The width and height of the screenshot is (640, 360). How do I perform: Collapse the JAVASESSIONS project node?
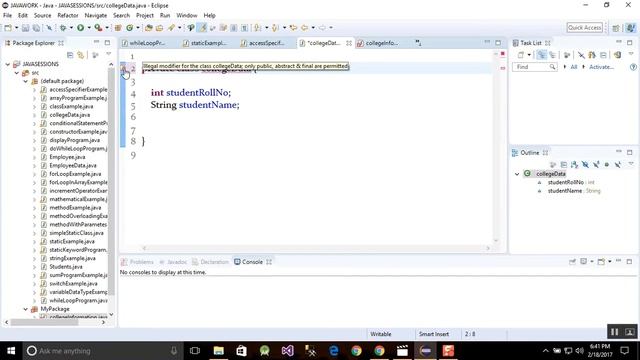point(7,64)
